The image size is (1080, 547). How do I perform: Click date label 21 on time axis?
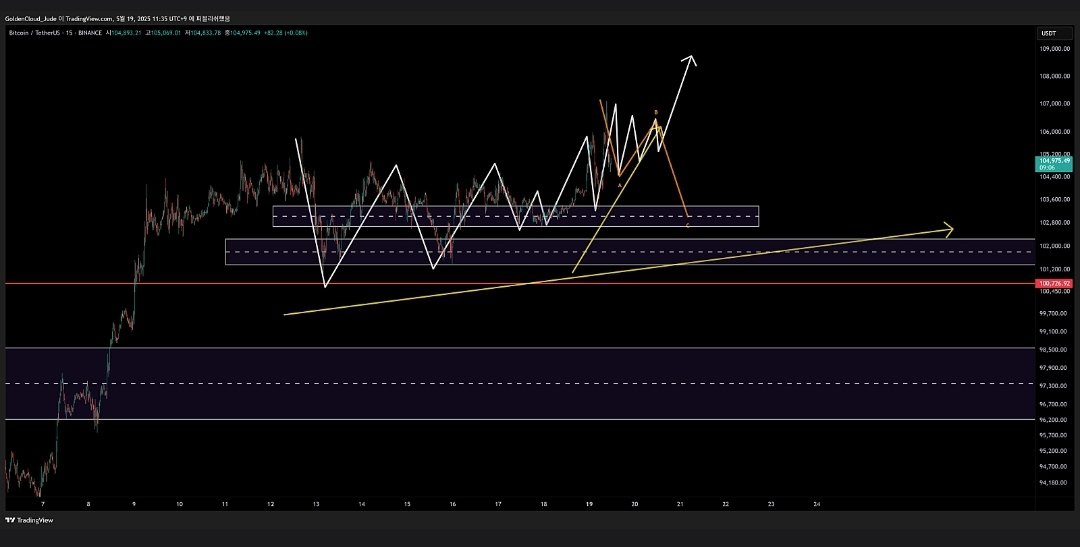point(680,504)
